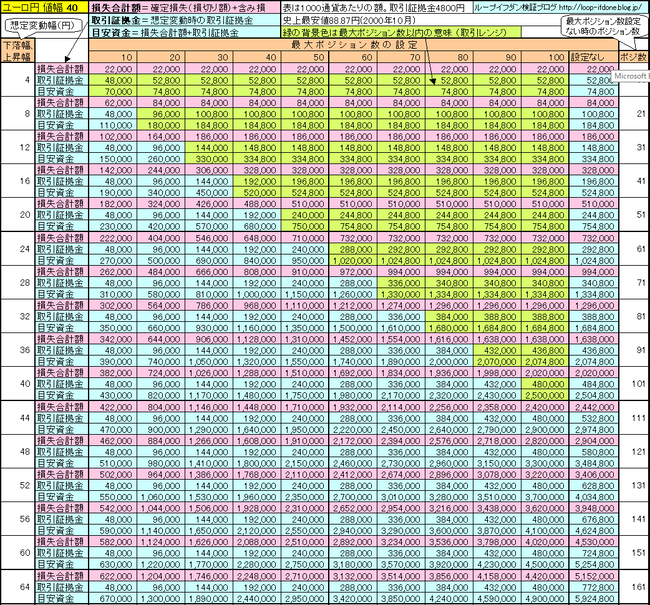This screenshot has width=650, height=605.
Task: Select cell 3,484,800 in row 48
Action: 594,463
